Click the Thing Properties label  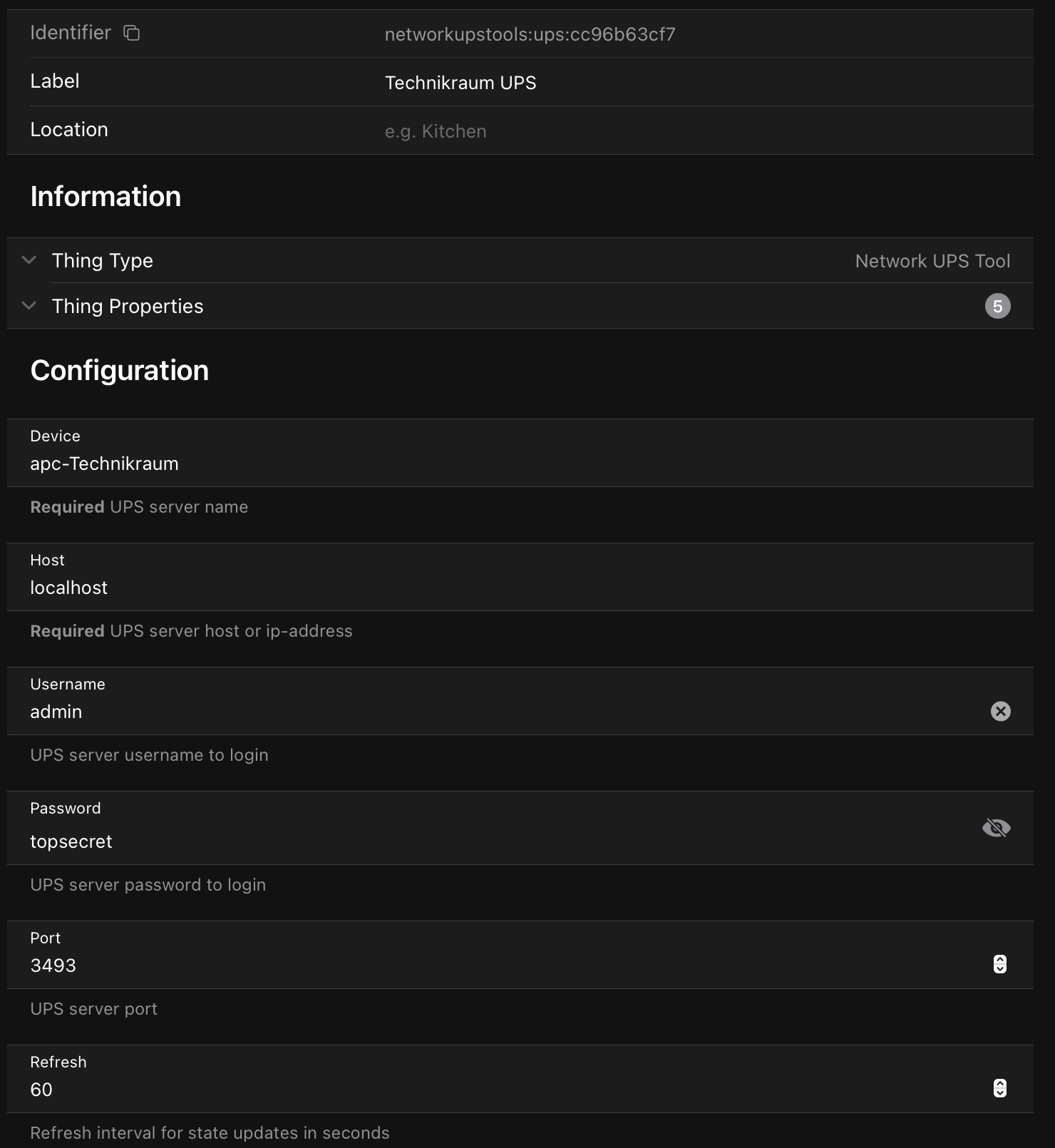(128, 306)
